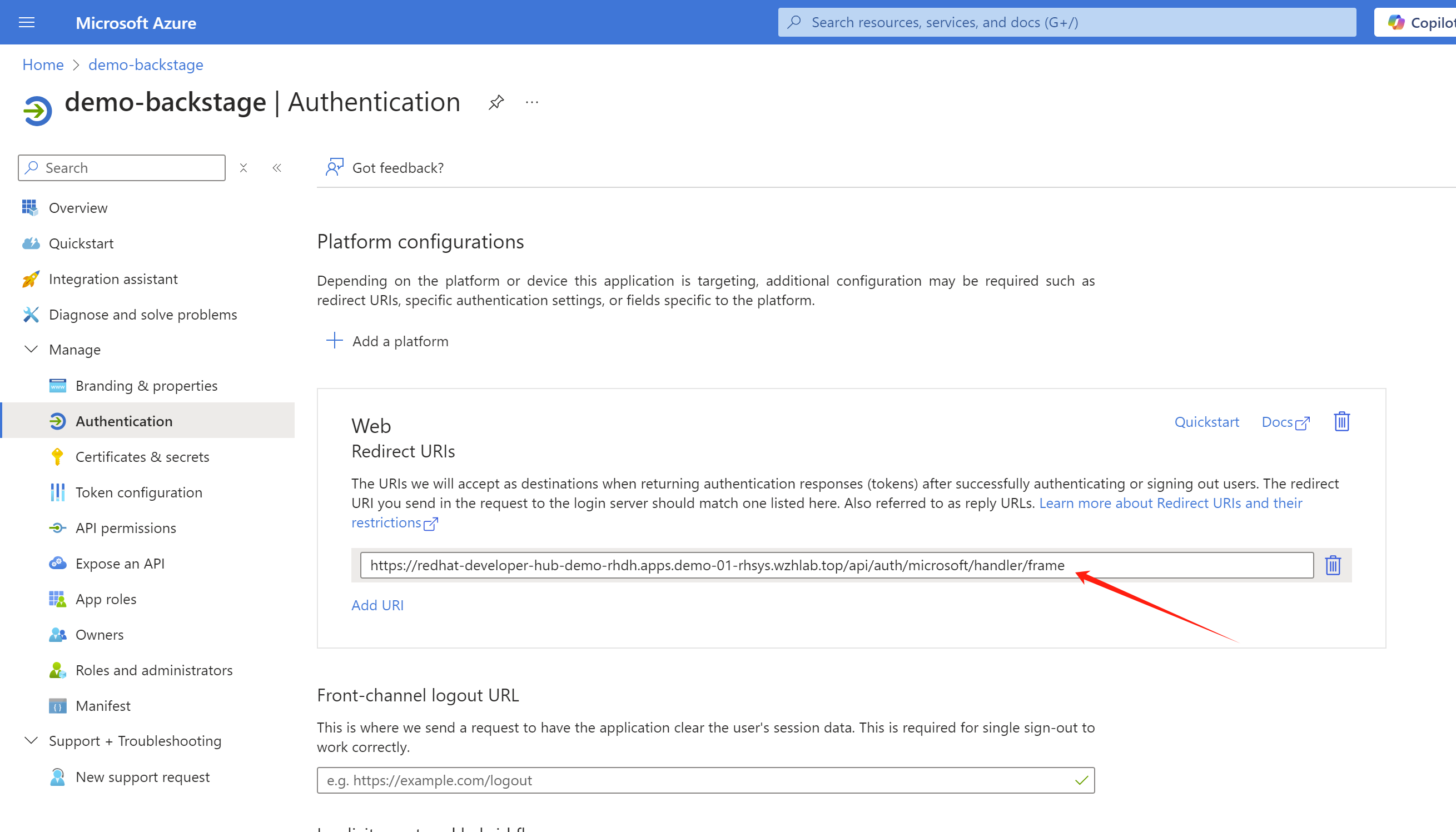Click Add a platform
1456x832 pixels.
coord(387,341)
